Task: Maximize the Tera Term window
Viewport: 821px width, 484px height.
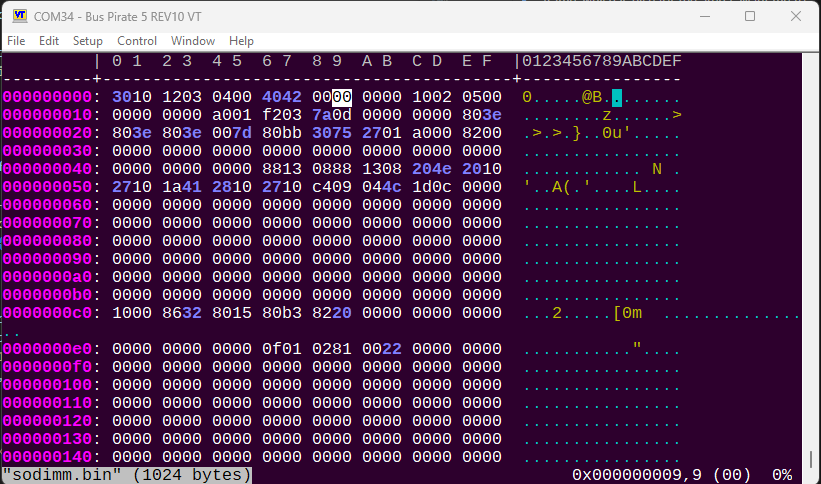Action: pos(750,16)
